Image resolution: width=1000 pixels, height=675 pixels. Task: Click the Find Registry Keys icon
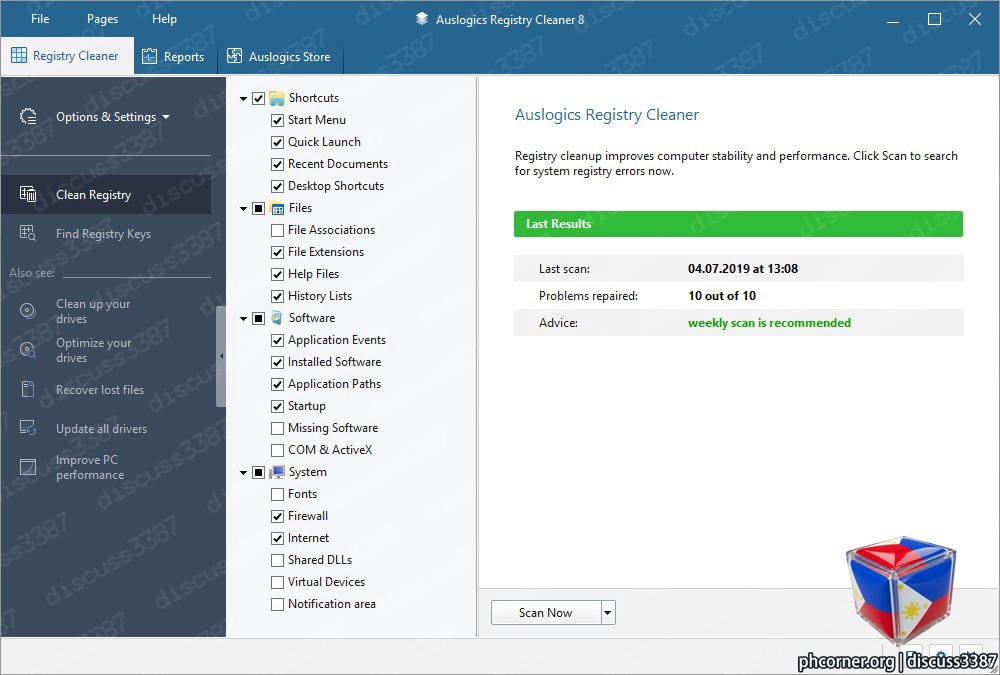[x=28, y=233]
